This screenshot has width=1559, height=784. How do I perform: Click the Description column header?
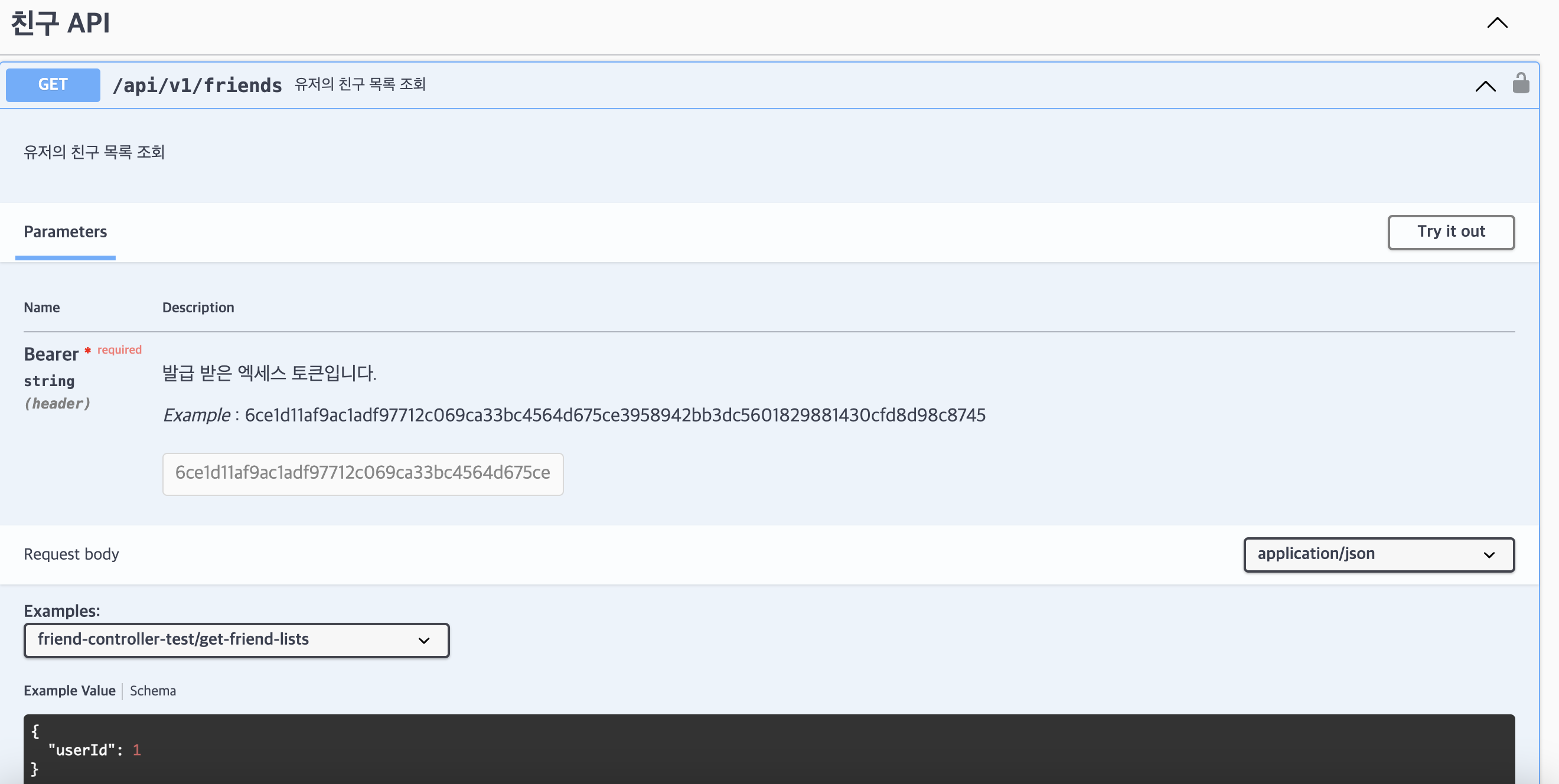(198, 308)
